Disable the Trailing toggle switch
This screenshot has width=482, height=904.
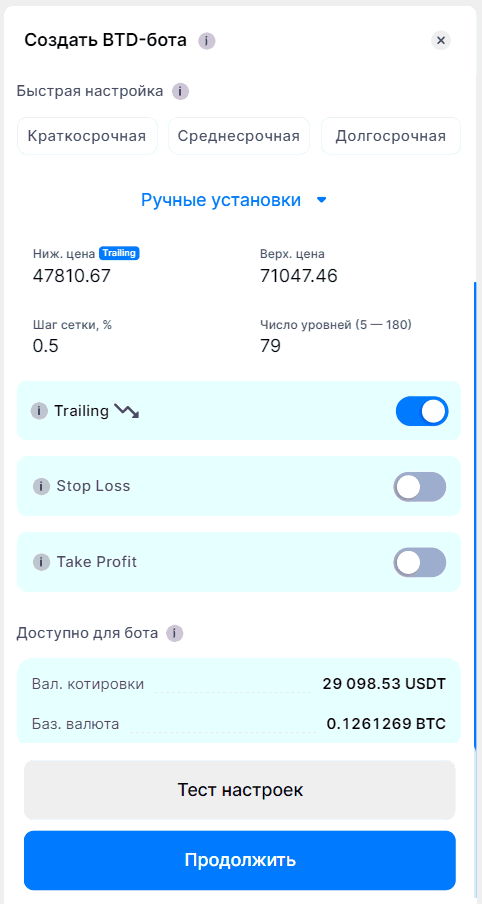(x=422, y=411)
